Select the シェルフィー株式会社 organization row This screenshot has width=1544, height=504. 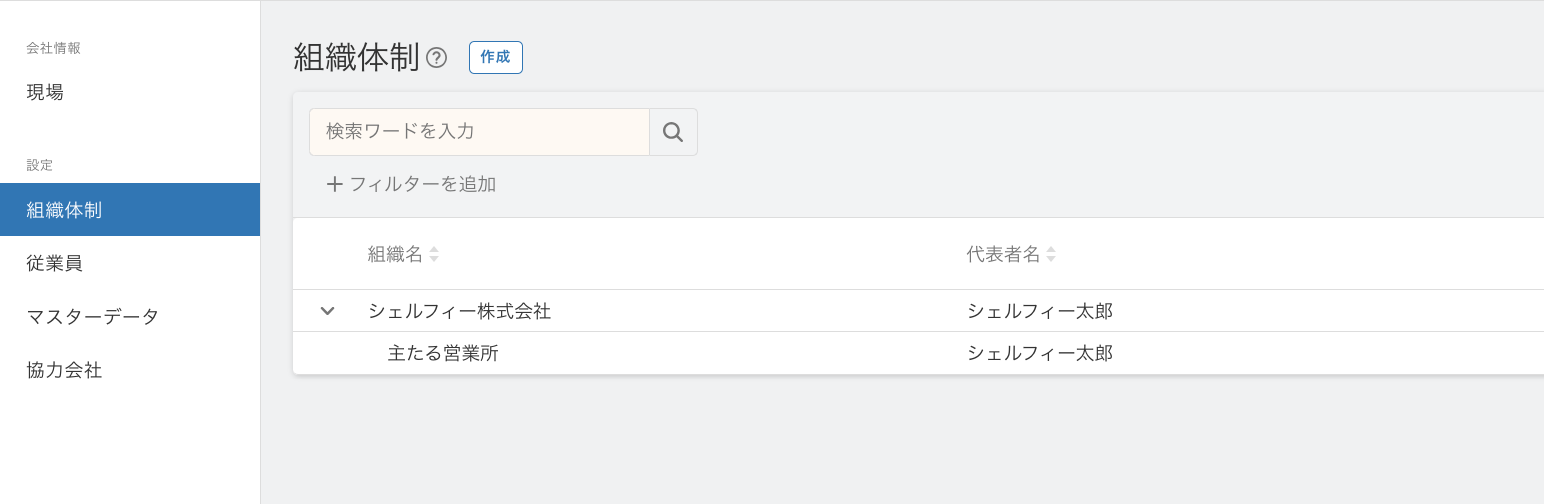click(918, 311)
